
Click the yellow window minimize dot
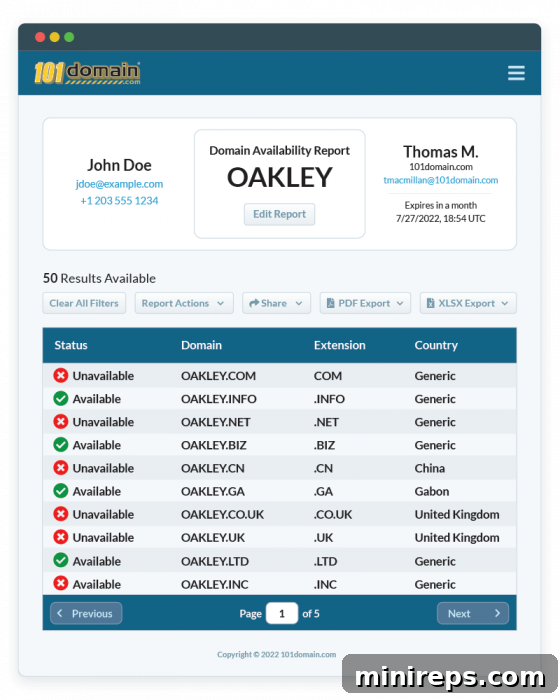click(x=54, y=37)
